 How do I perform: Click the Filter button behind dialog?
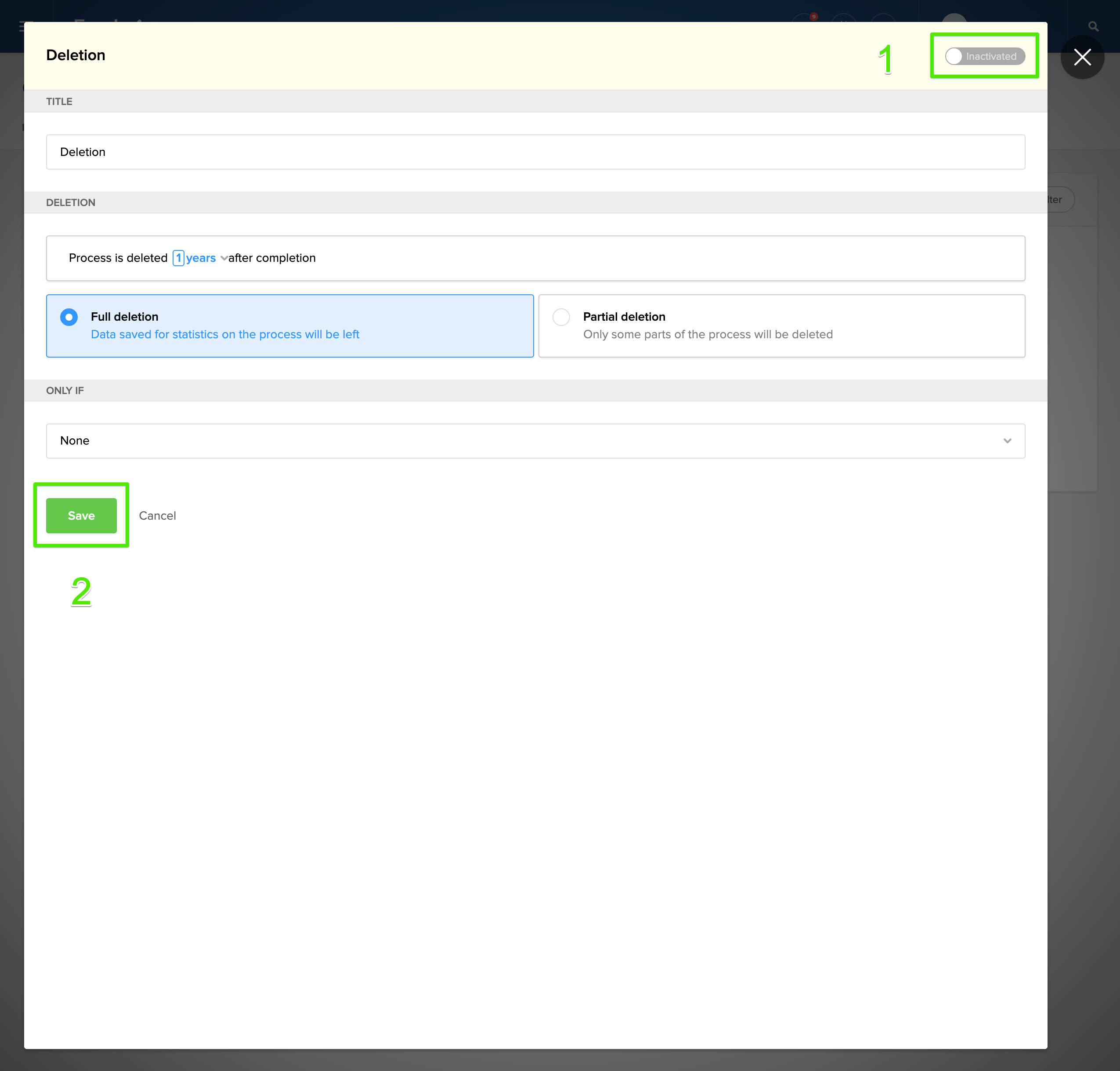tap(1060, 200)
